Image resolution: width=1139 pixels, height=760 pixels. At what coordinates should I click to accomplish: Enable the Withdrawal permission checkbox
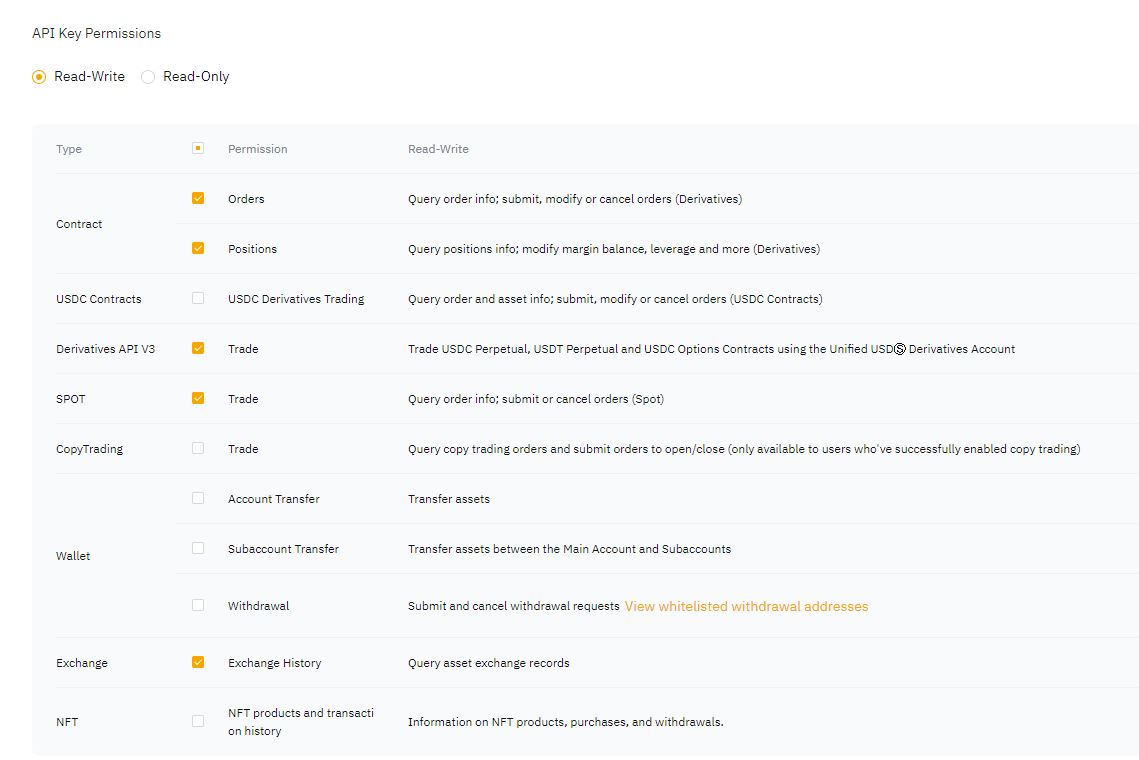198,605
